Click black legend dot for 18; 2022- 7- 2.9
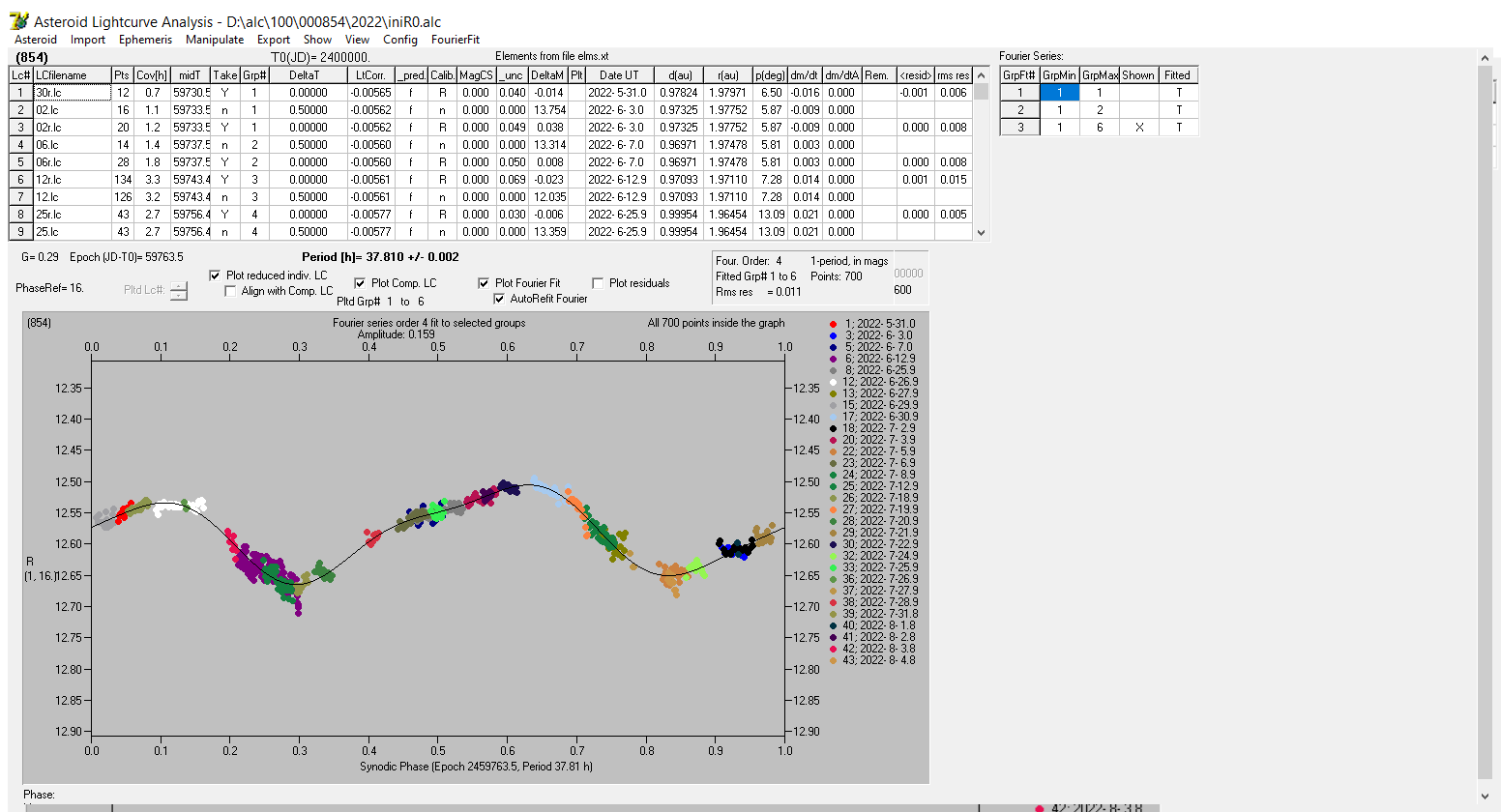 pyautogui.click(x=834, y=428)
